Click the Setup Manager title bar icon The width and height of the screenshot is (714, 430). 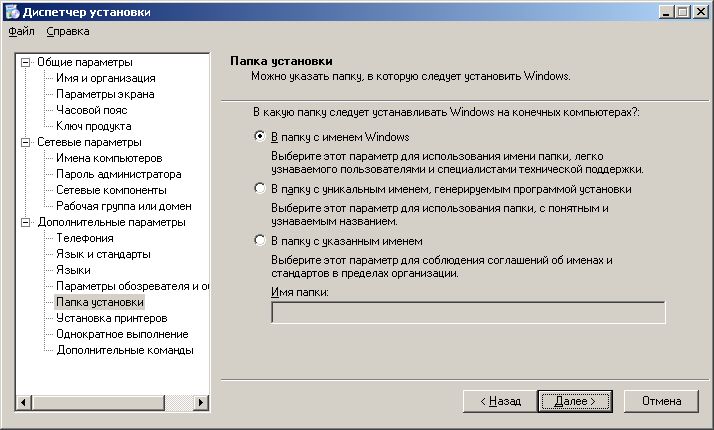click(x=11, y=11)
